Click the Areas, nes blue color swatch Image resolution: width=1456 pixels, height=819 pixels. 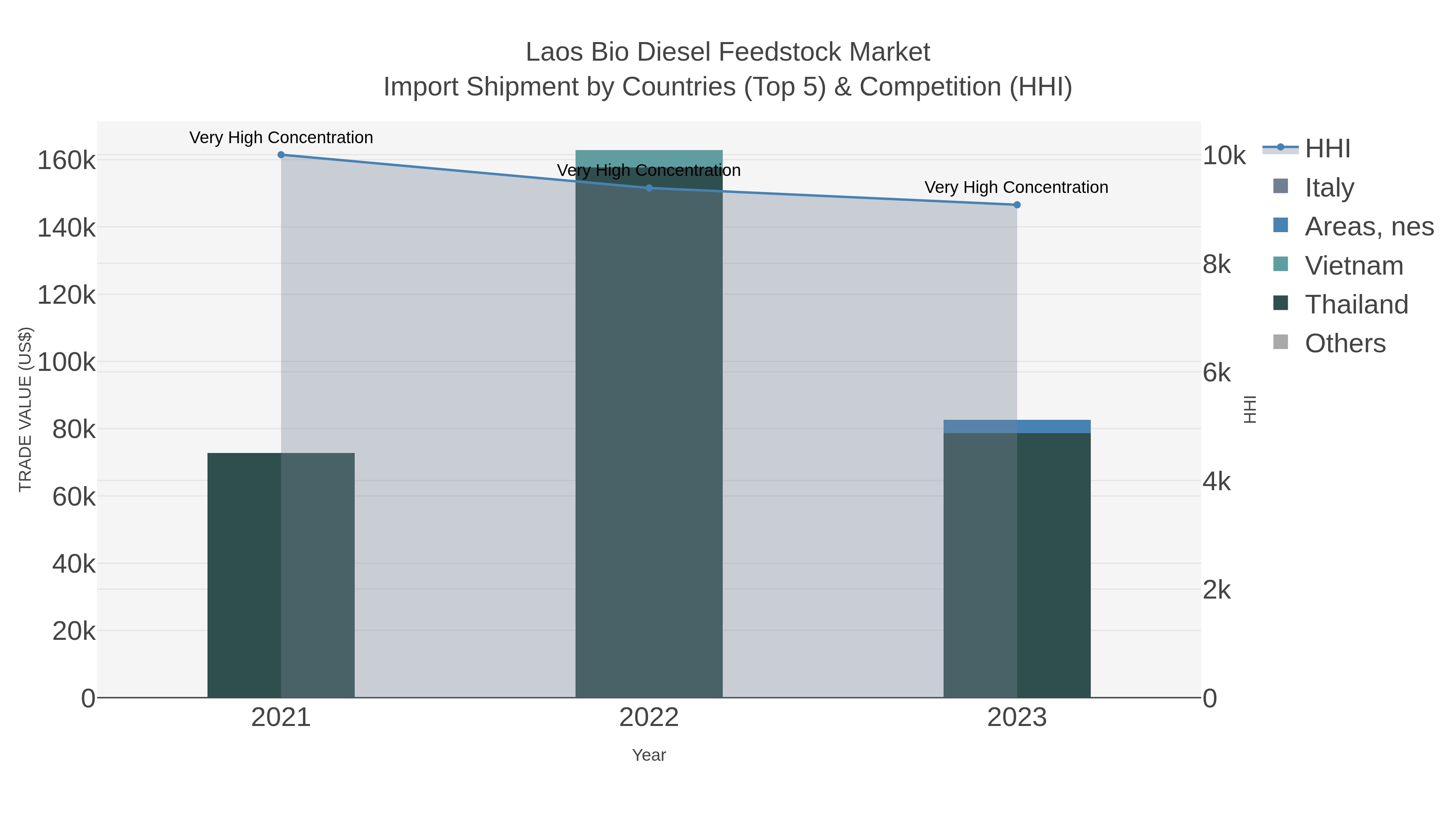pyautogui.click(x=1281, y=225)
